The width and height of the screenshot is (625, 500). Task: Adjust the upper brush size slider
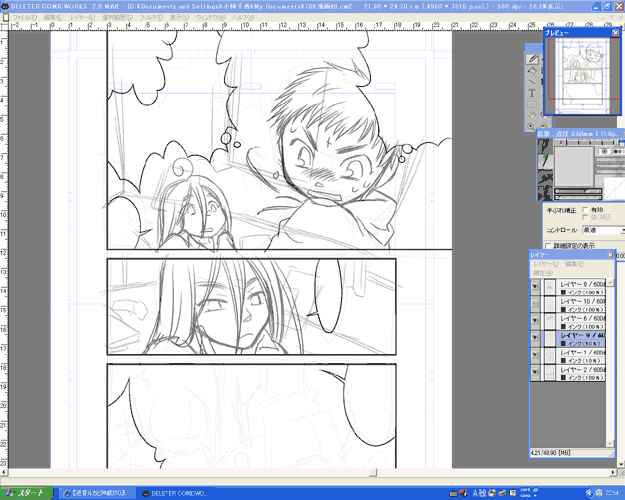(578, 191)
